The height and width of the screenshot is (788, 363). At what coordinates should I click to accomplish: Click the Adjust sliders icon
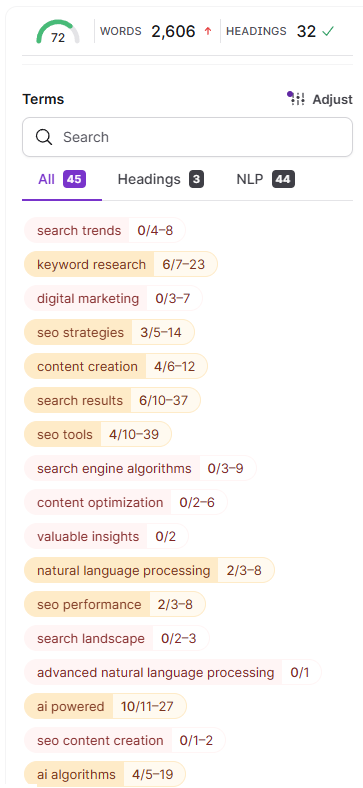296,98
